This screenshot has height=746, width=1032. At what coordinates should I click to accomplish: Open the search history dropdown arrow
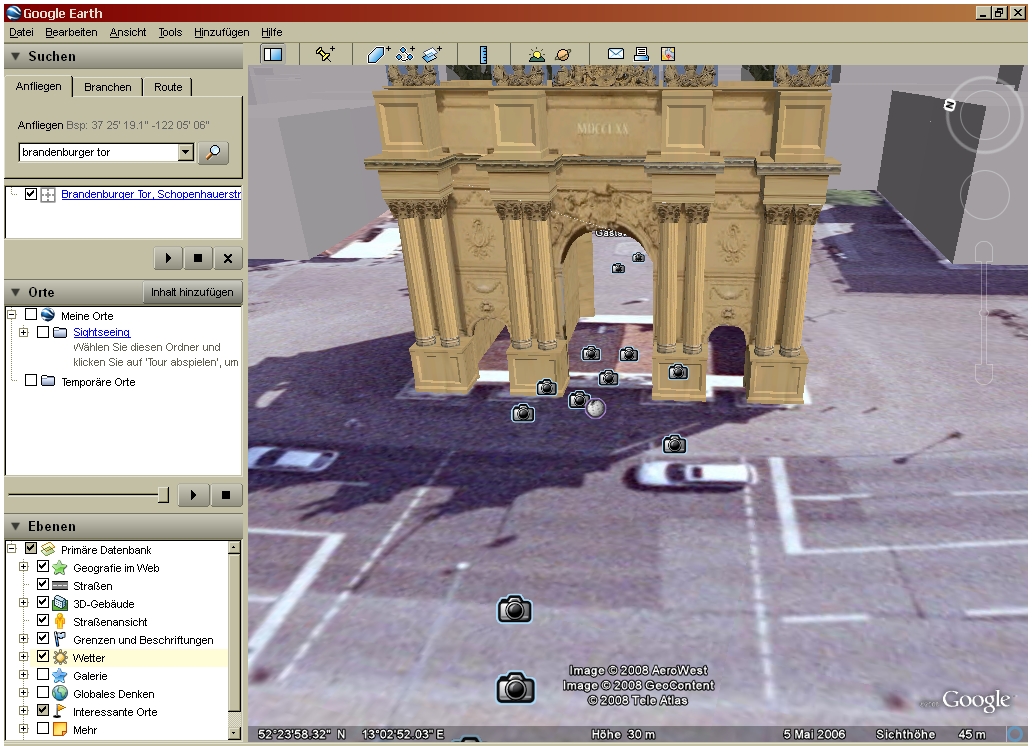click(186, 152)
